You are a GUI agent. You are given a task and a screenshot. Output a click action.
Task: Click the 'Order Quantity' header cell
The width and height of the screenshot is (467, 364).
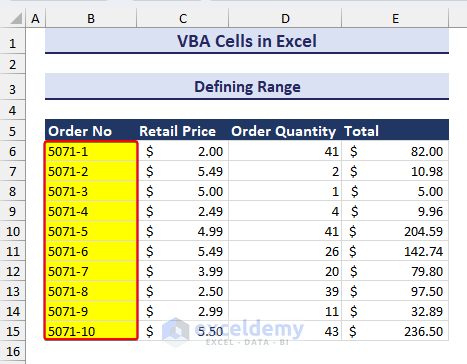point(285,131)
